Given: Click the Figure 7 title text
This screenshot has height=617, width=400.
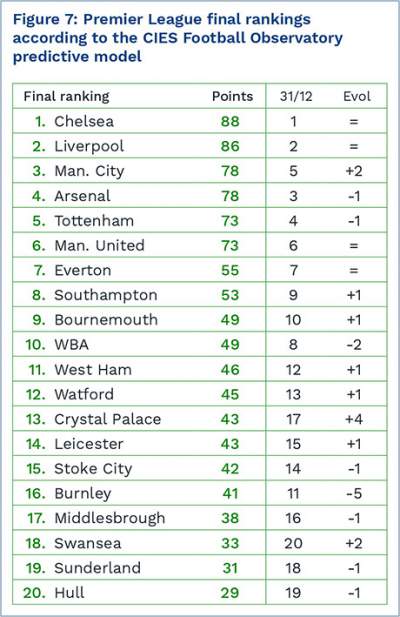Looking at the screenshot, I should (178, 38).
